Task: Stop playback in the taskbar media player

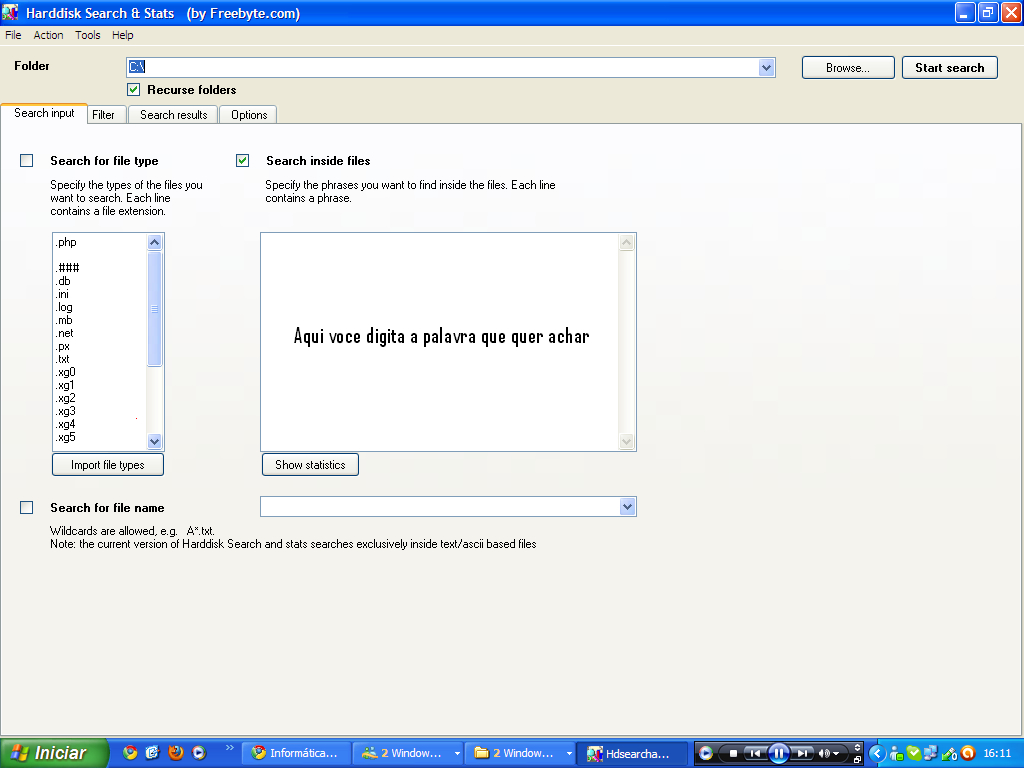Action: click(x=733, y=753)
